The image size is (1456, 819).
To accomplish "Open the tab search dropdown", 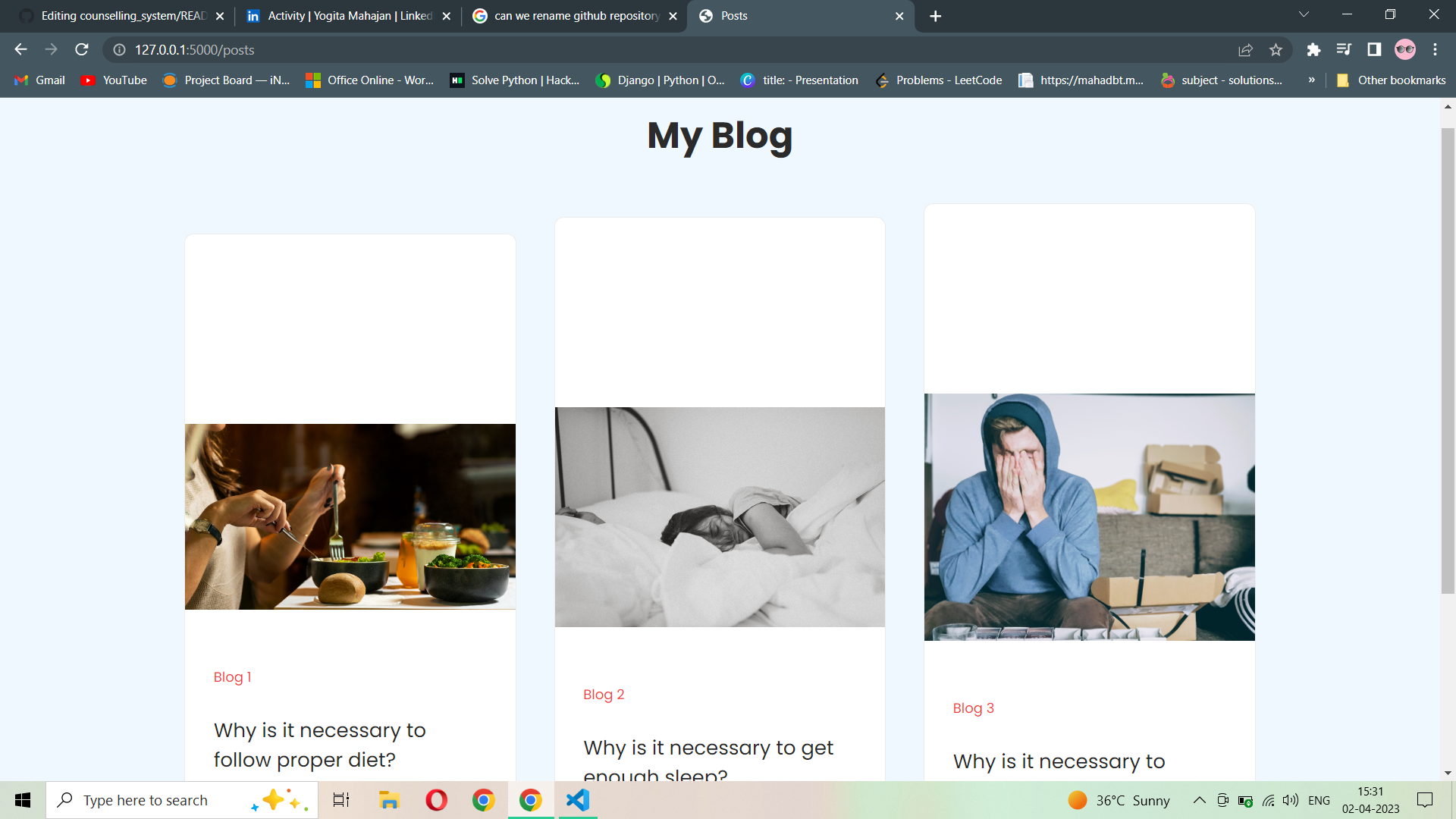I will pyautogui.click(x=1304, y=14).
